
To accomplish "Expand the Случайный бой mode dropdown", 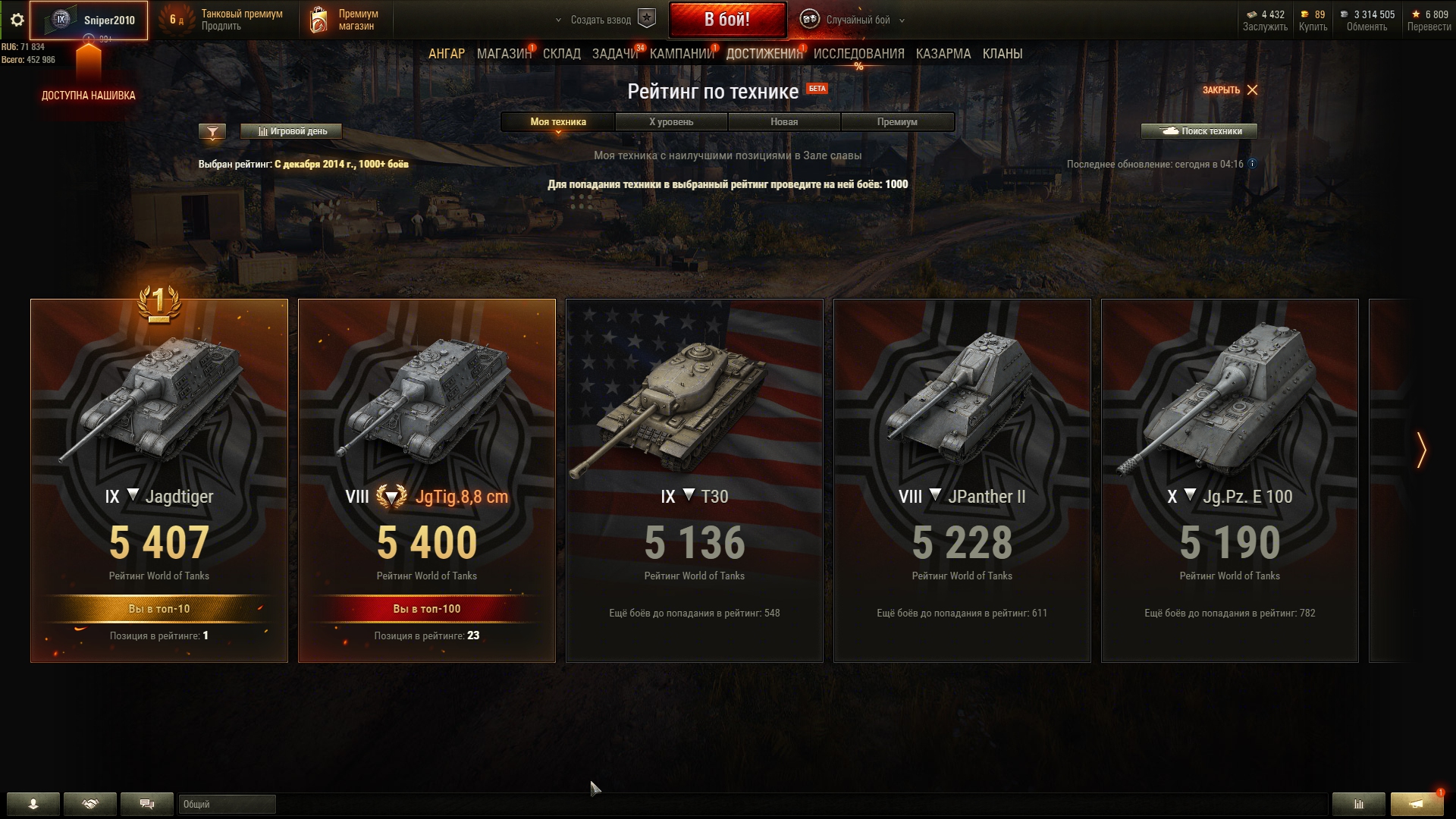I will tap(902, 20).
